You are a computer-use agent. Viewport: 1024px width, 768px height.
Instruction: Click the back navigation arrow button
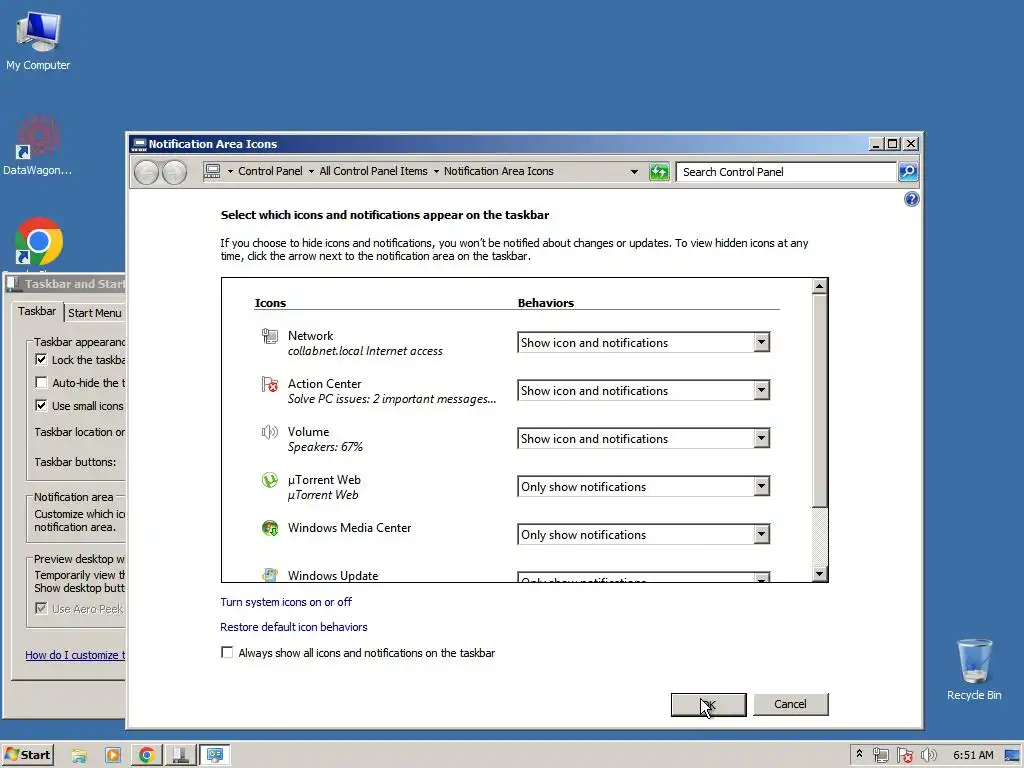146,172
